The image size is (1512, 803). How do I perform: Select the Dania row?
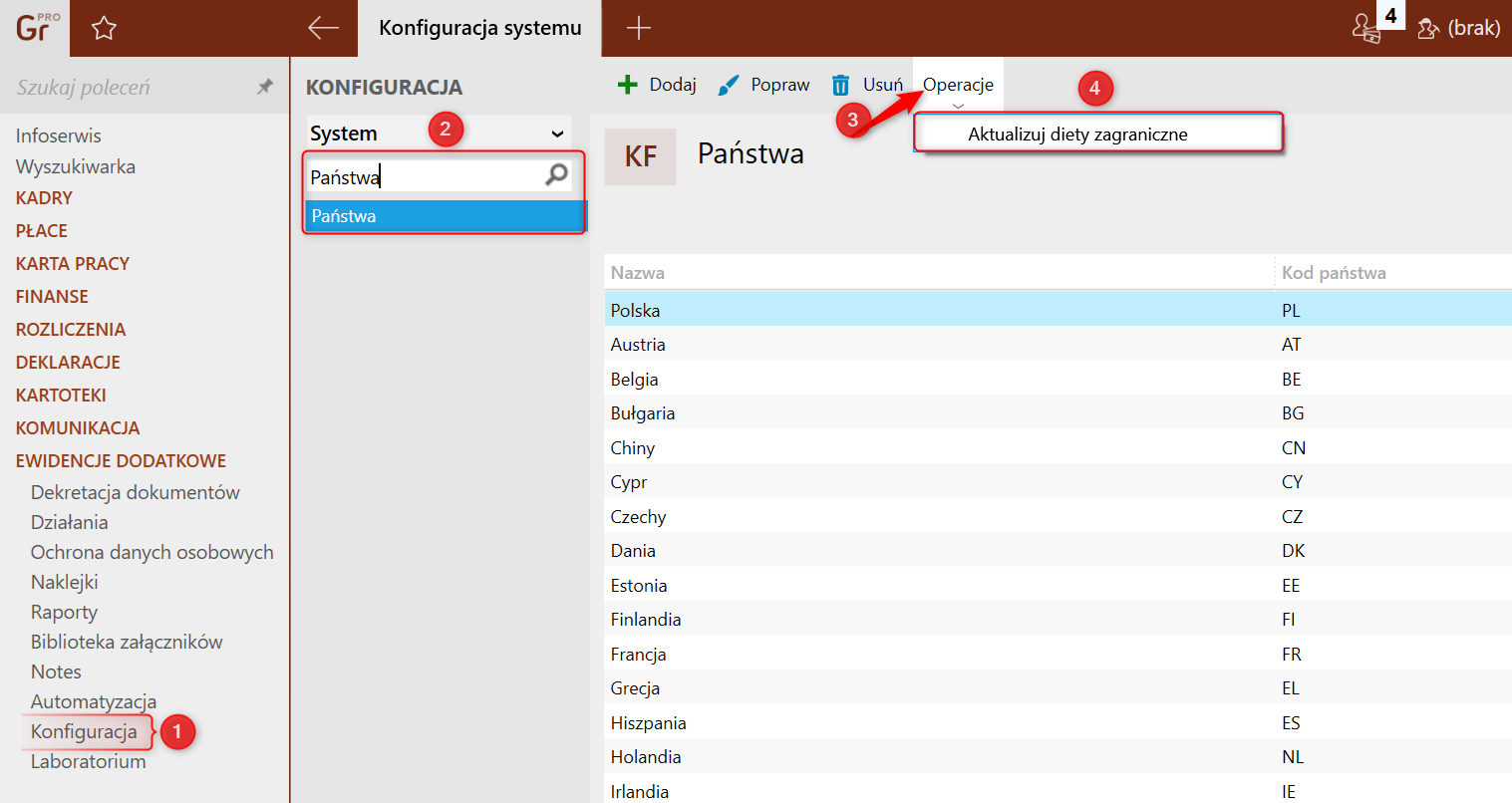pos(1058,551)
